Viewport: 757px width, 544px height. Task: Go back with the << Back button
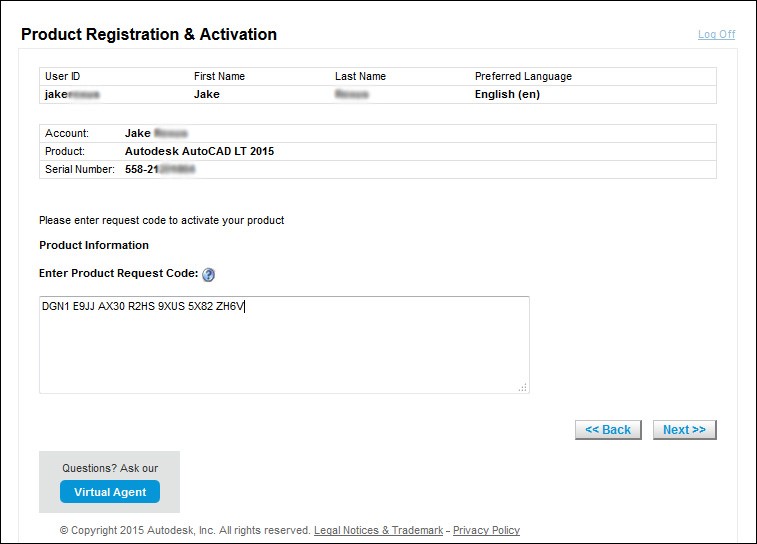608,430
